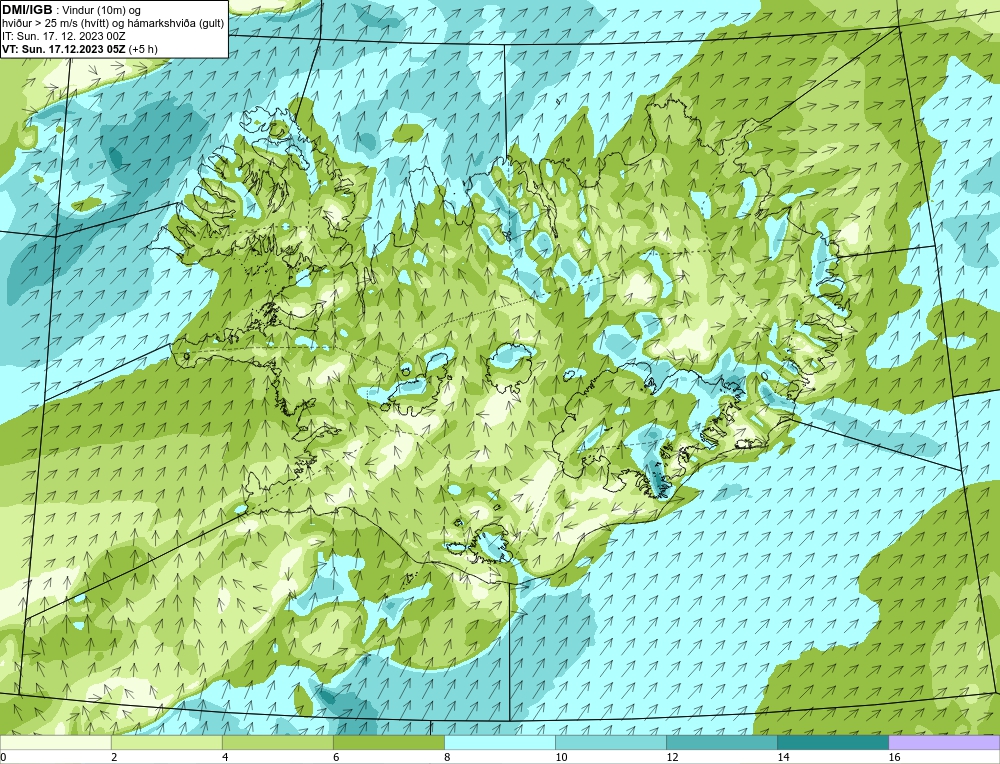The height and width of the screenshot is (764, 1000).
Task: Click the legend value label '6'
Action: (x=336, y=757)
